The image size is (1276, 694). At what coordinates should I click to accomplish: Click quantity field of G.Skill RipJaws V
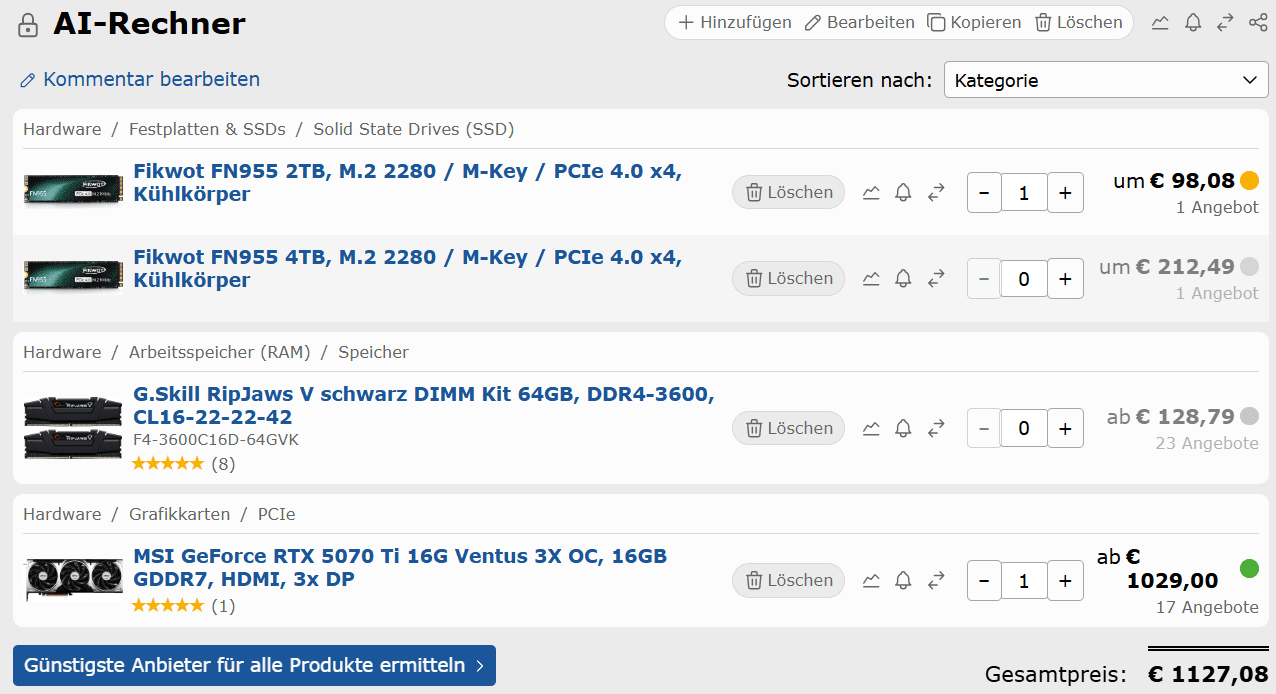tap(1024, 429)
